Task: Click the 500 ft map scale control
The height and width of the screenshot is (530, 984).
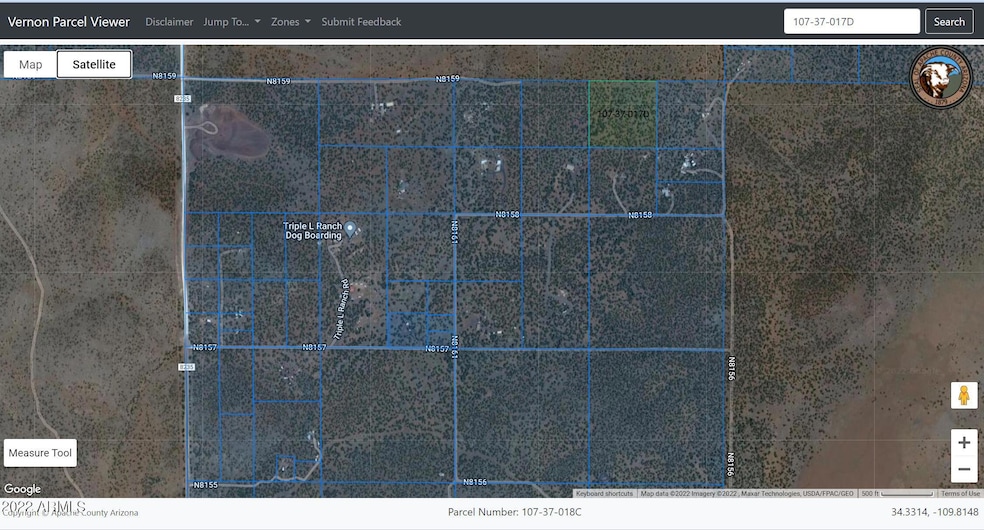Action: [x=896, y=493]
